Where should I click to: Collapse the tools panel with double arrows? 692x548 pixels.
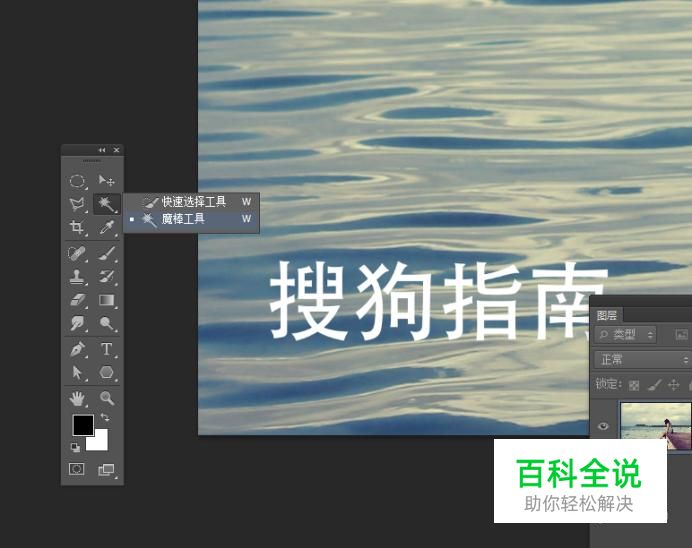[102, 150]
